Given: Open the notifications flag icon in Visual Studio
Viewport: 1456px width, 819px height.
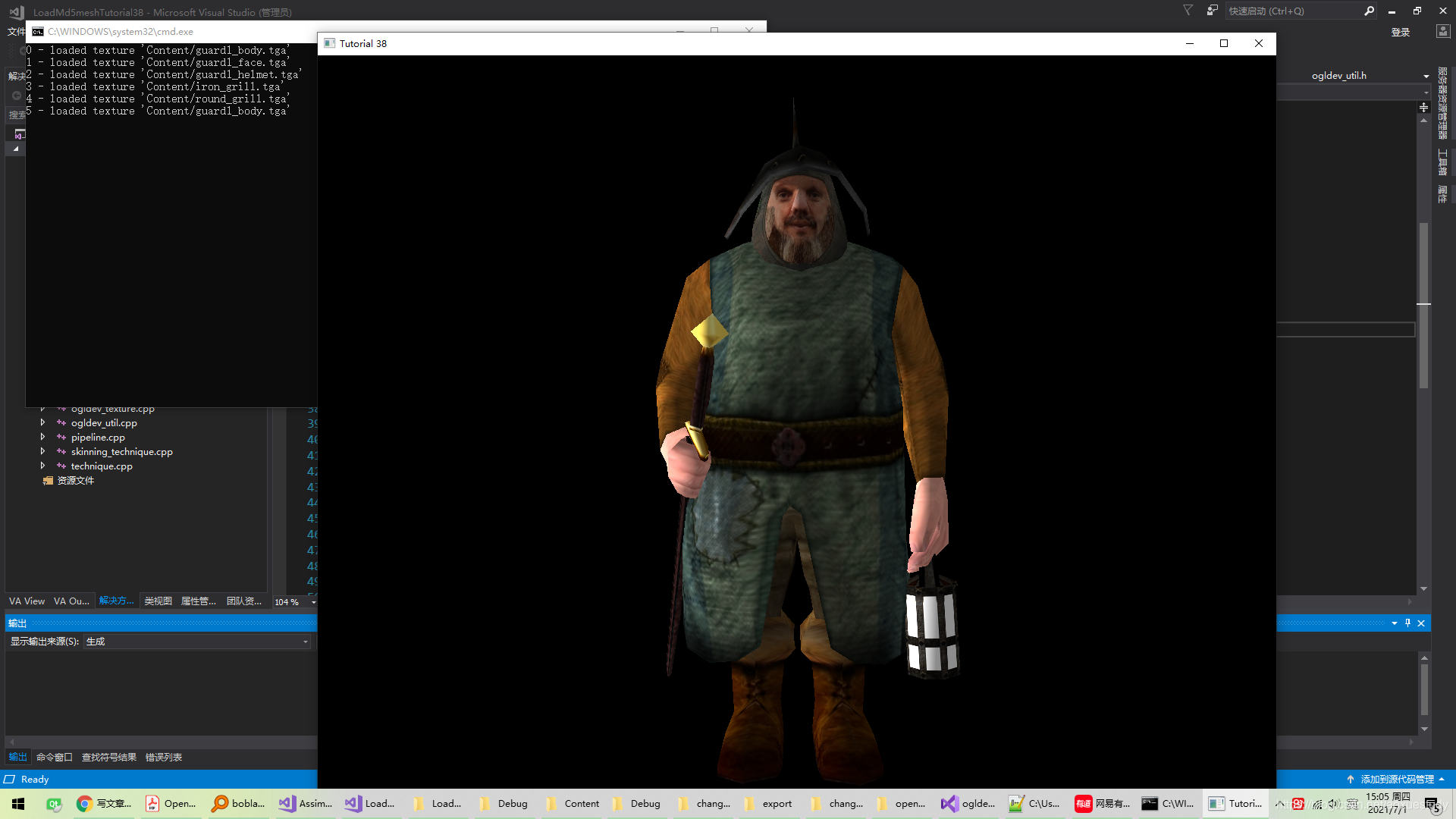Looking at the screenshot, I should pos(1188,11).
